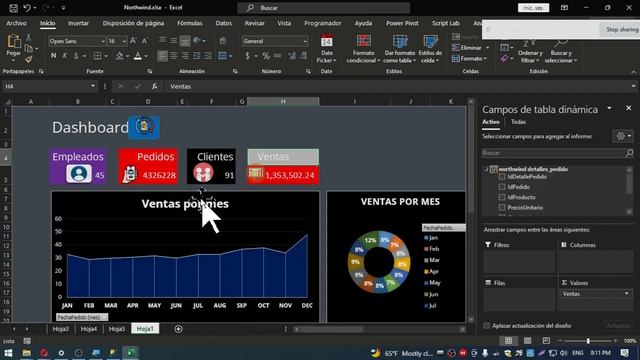
Task: Click the Save icon in title bar
Action: tap(13, 8)
